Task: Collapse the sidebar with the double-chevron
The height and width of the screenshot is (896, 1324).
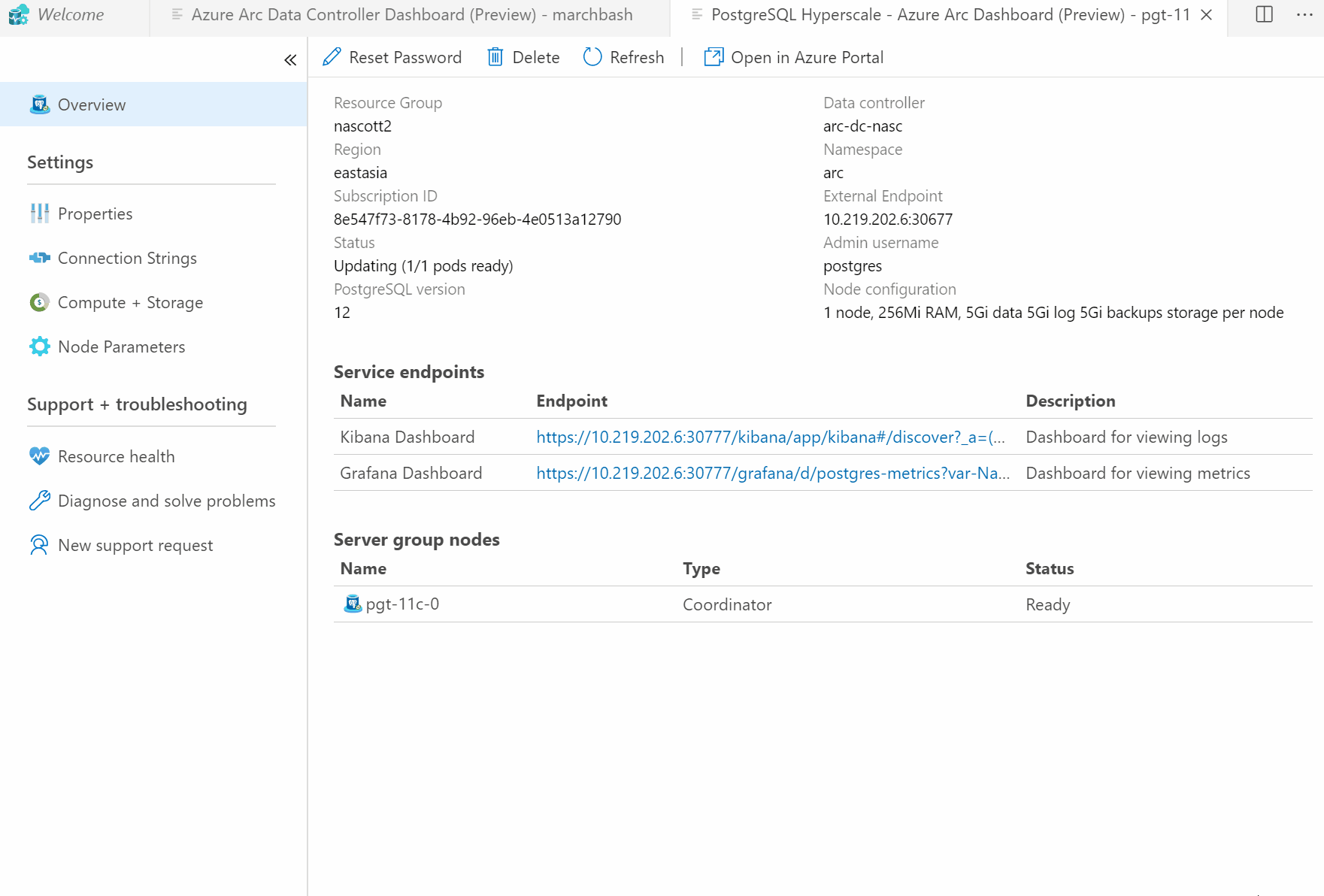Action: click(290, 59)
